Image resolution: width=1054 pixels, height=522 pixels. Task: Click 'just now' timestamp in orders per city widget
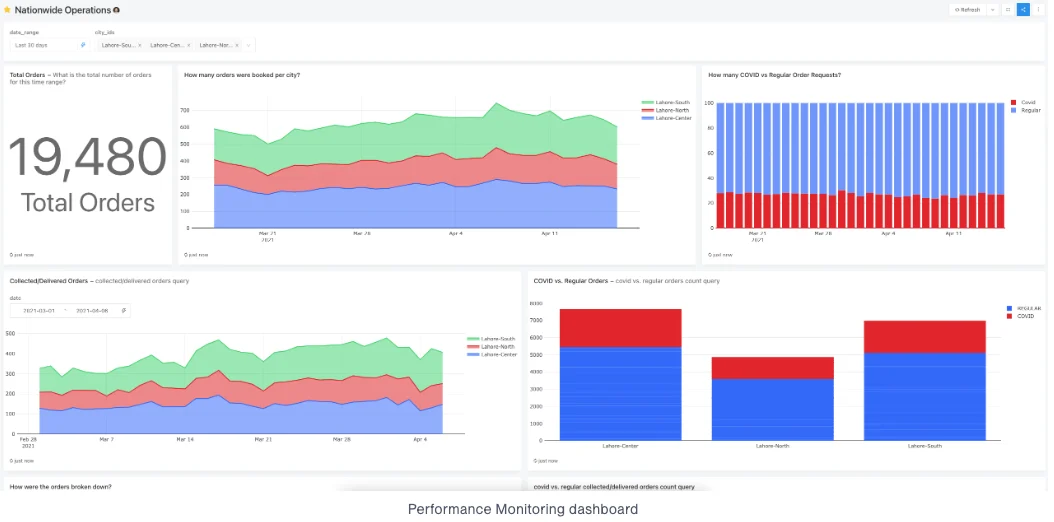pyautogui.click(x=198, y=255)
